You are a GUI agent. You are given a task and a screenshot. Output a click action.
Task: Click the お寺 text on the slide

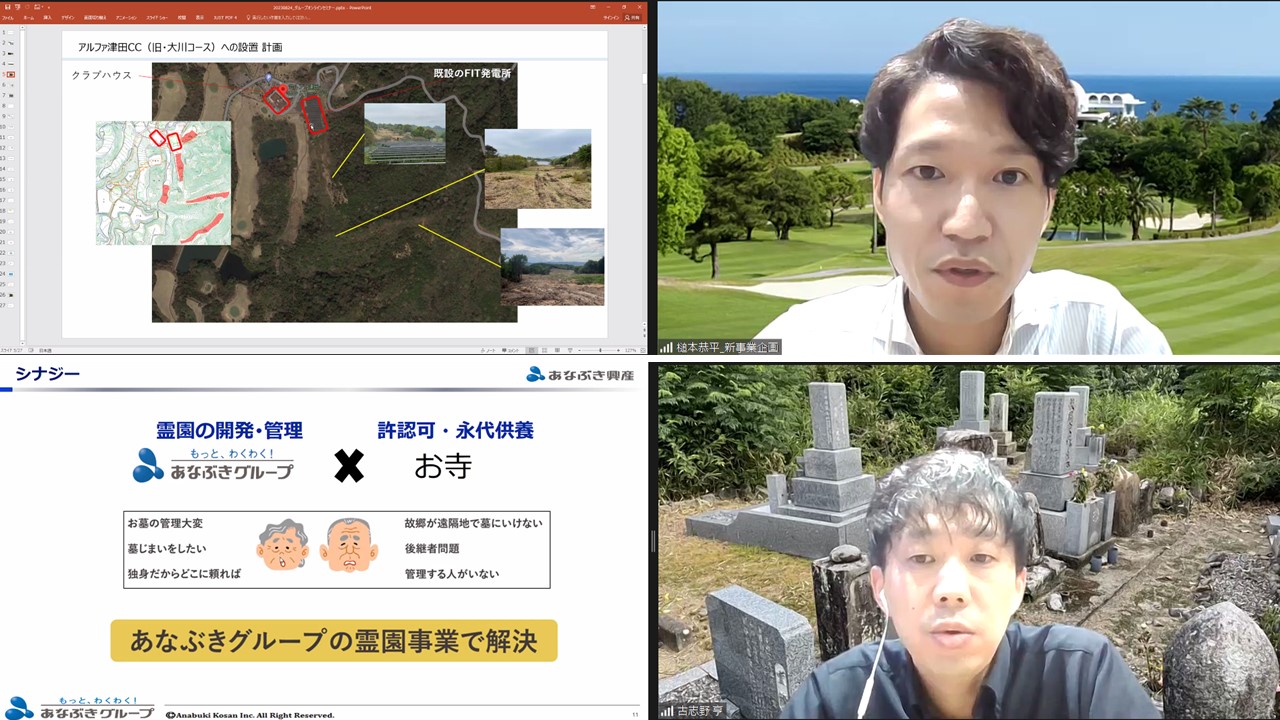[x=442, y=466]
